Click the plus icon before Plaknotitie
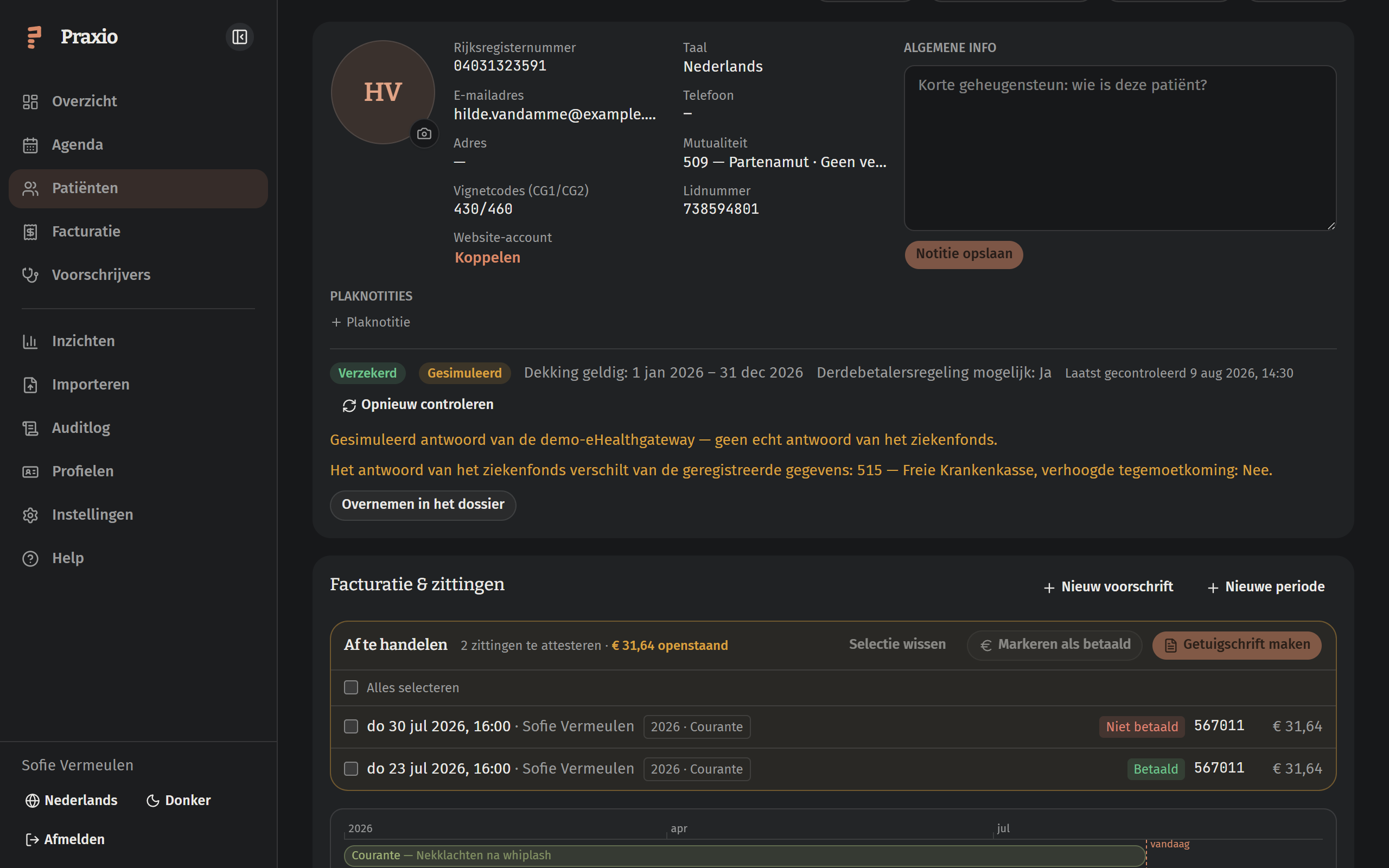The width and height of the screenshot is (1389, 868). [x=336, y=323]
